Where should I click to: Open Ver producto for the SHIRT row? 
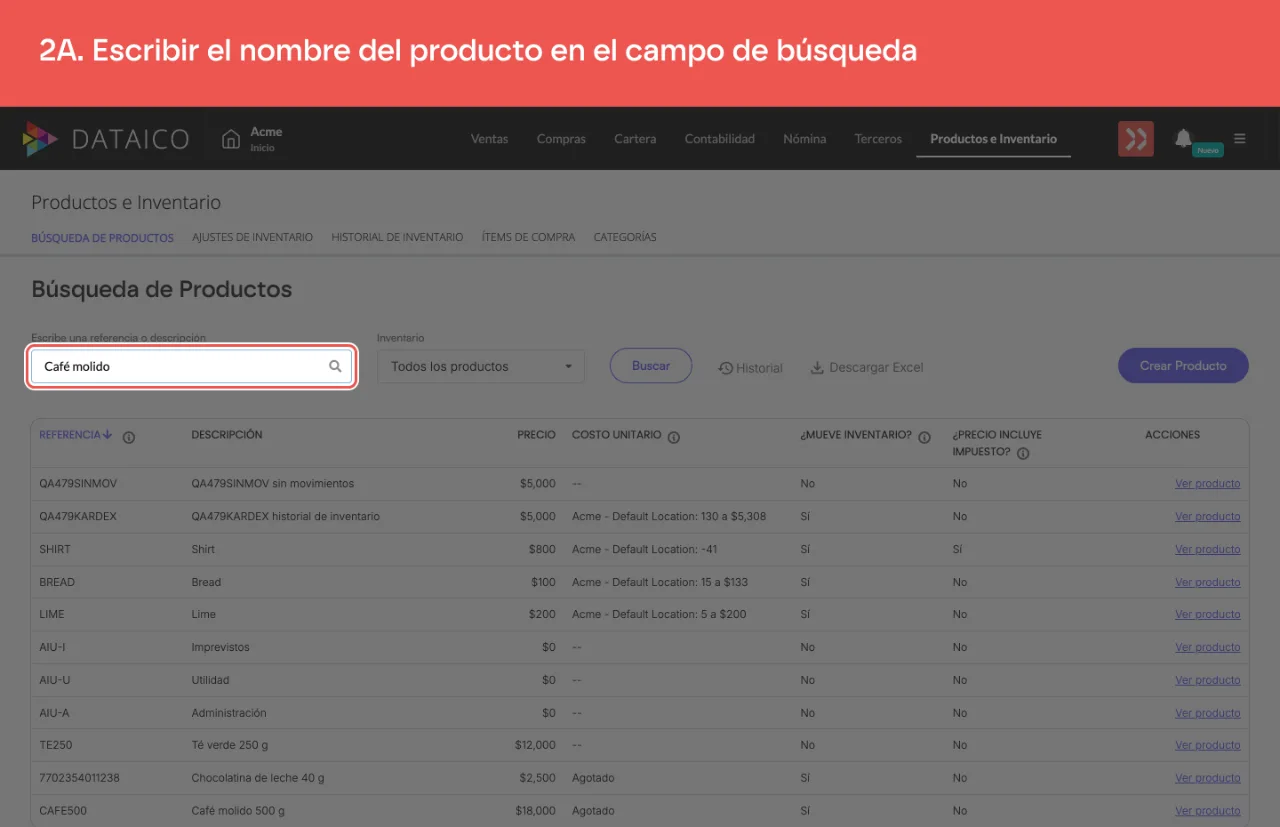point(1207,549)
